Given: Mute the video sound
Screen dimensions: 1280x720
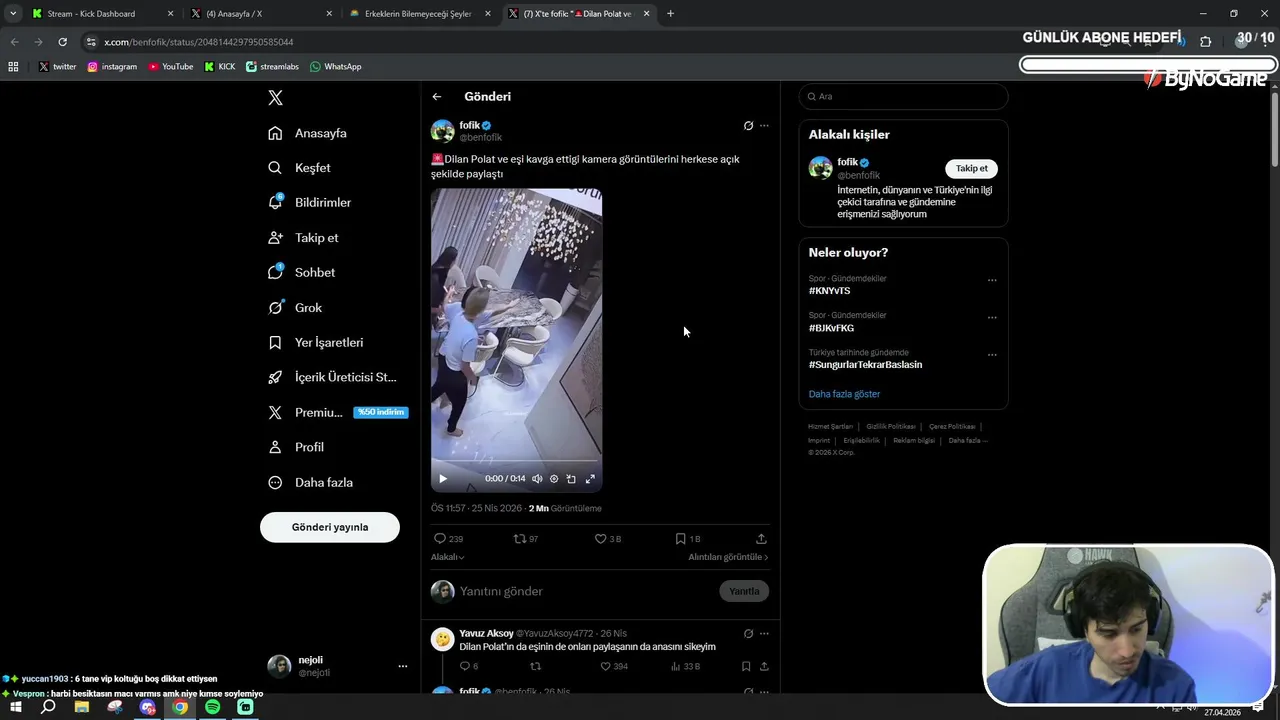Looking at the screenshot, I should click(x=537, y=479).
